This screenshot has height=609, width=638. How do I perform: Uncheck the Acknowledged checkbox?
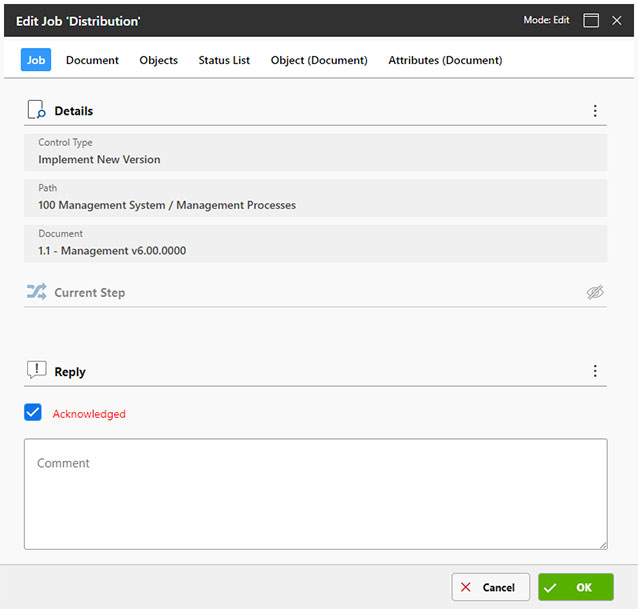tap(33, 412)
